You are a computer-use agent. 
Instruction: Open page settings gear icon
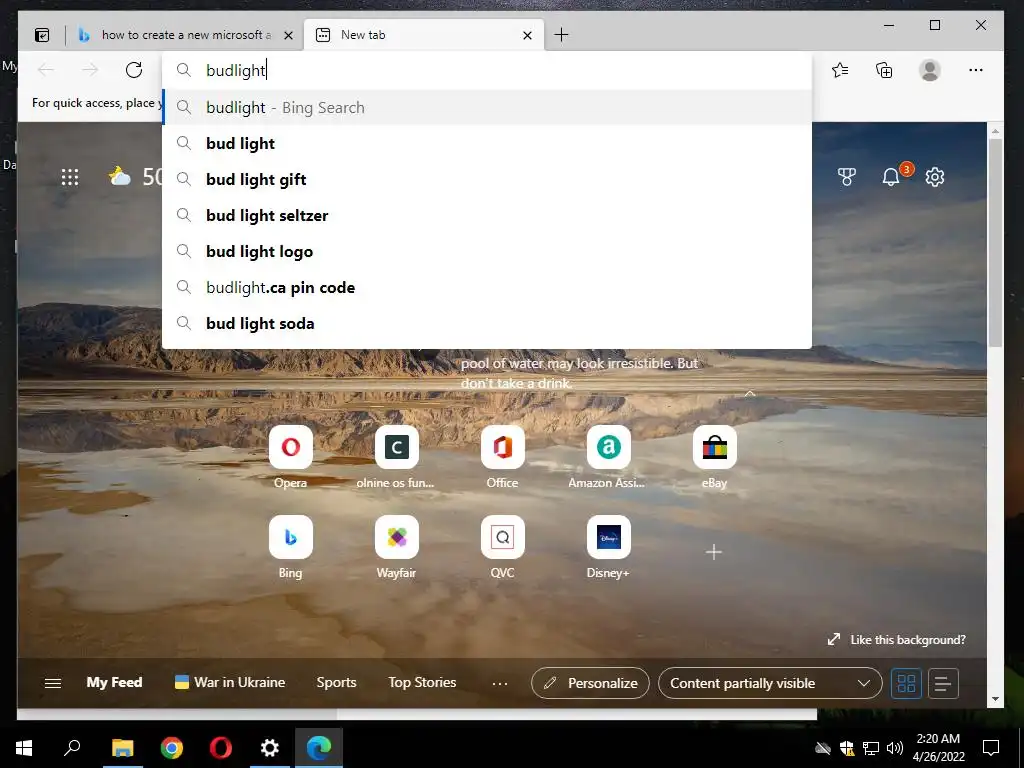coord(935,177)
